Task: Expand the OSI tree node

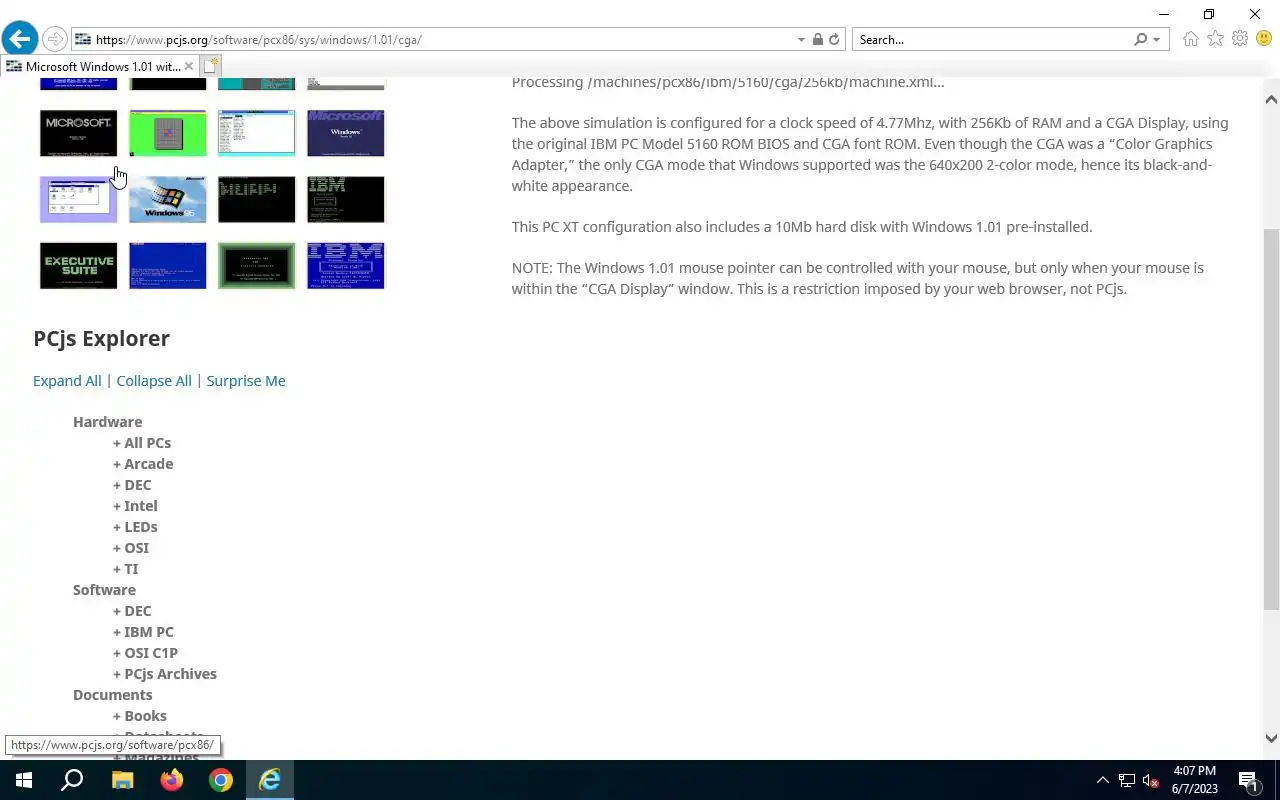Action: 131,547
